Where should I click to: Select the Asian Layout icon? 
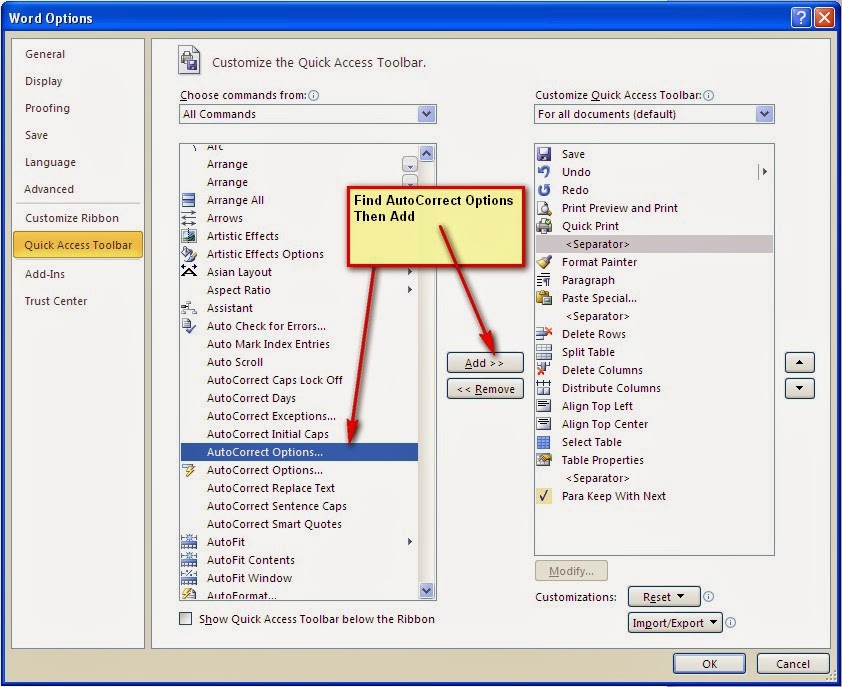[x=188, y=271]
